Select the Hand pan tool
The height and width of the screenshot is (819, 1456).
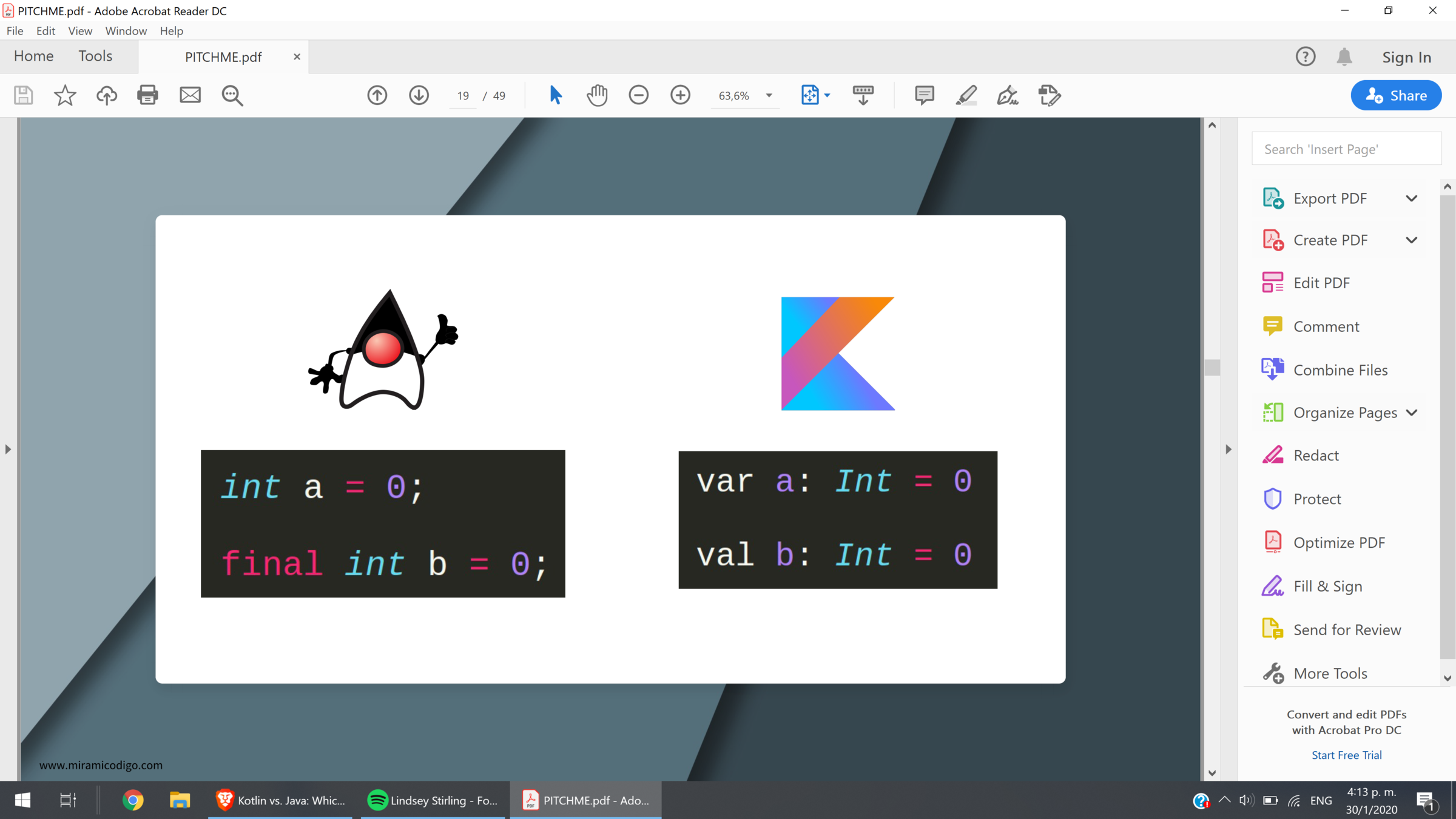[x=597, y=95]
